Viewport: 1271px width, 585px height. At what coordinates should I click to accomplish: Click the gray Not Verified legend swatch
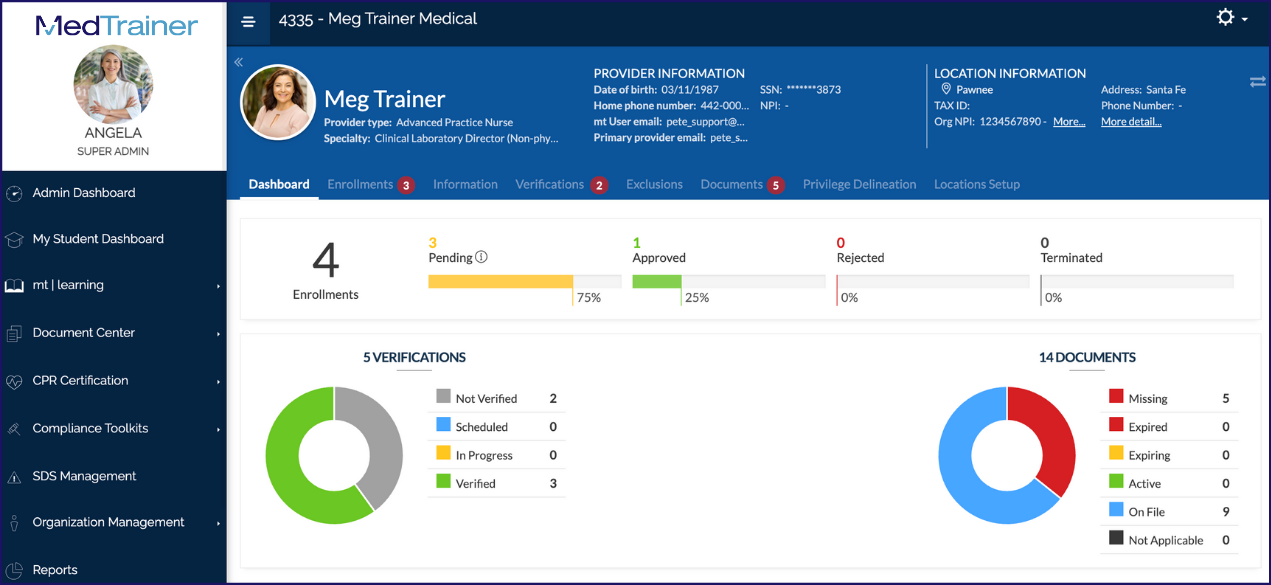(443, 397)
